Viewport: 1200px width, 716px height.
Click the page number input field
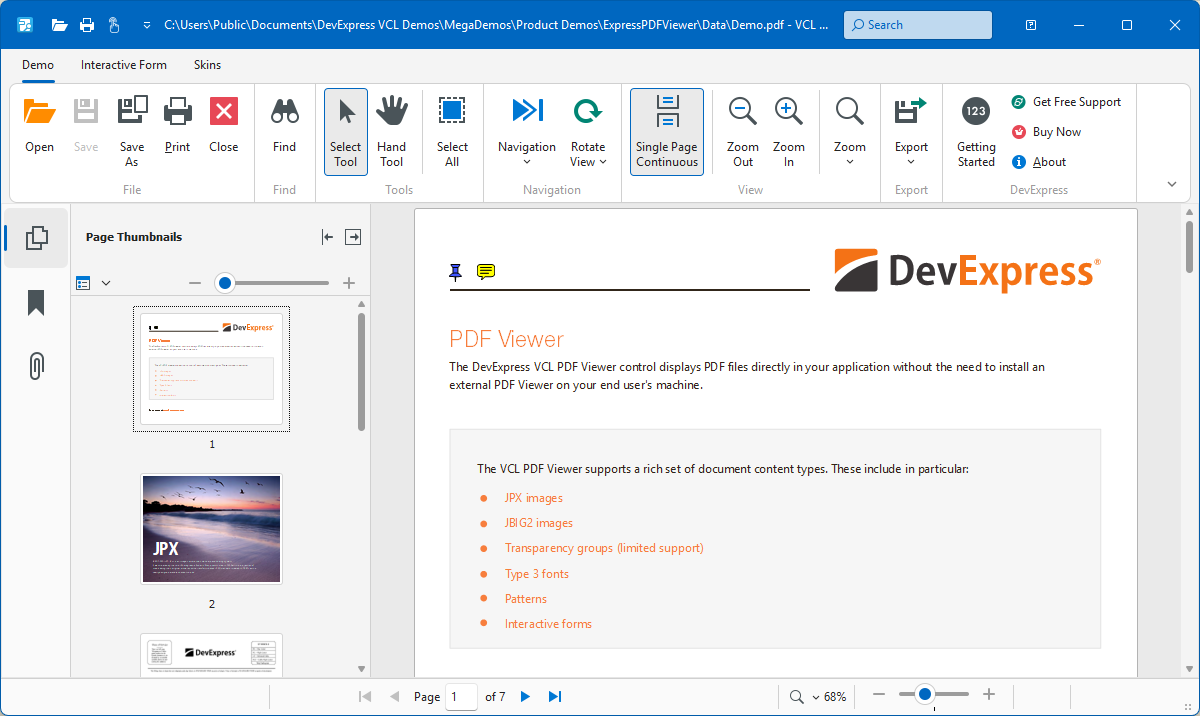coord(462,696)
